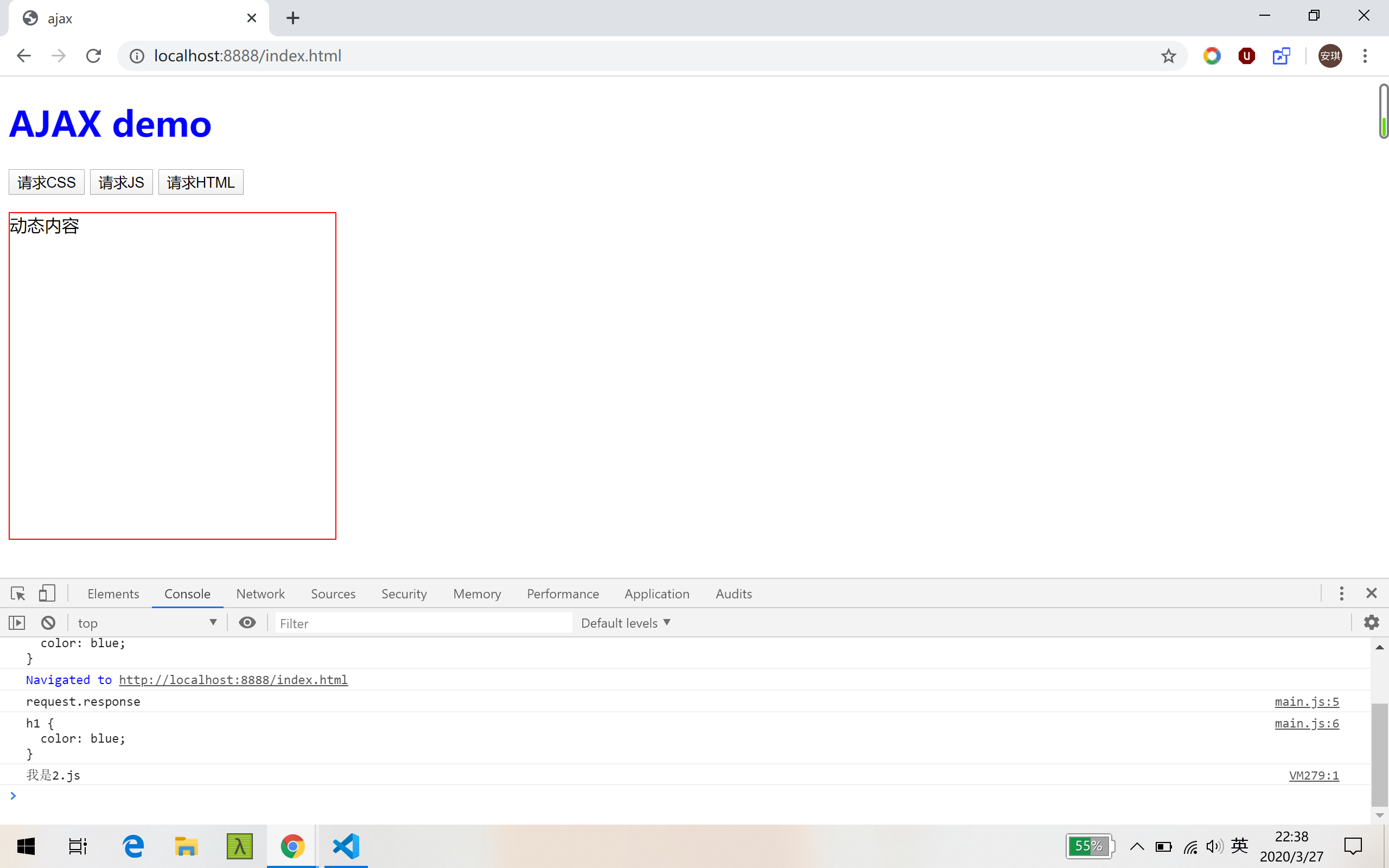The image size is (1389, 868).
Task: Open the DevTools three-dot customize menu
Action: click(1341, 593)
